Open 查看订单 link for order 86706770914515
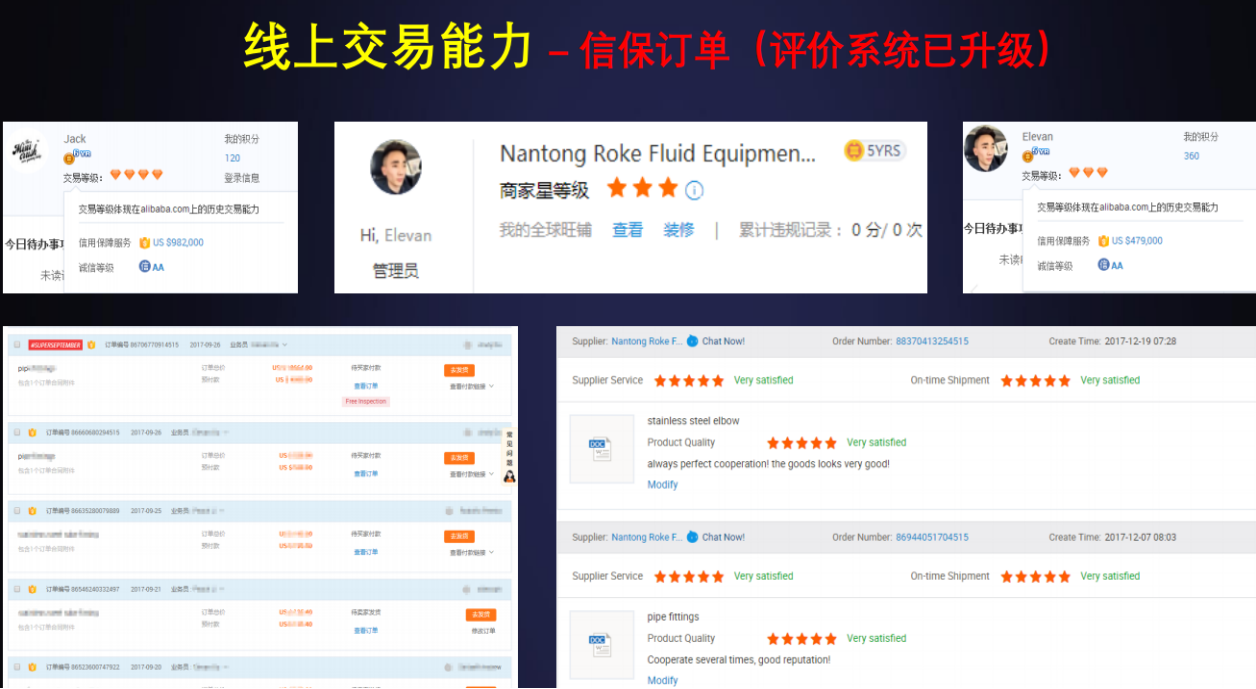Screen dimensions: 1256x689 point(366,385)
